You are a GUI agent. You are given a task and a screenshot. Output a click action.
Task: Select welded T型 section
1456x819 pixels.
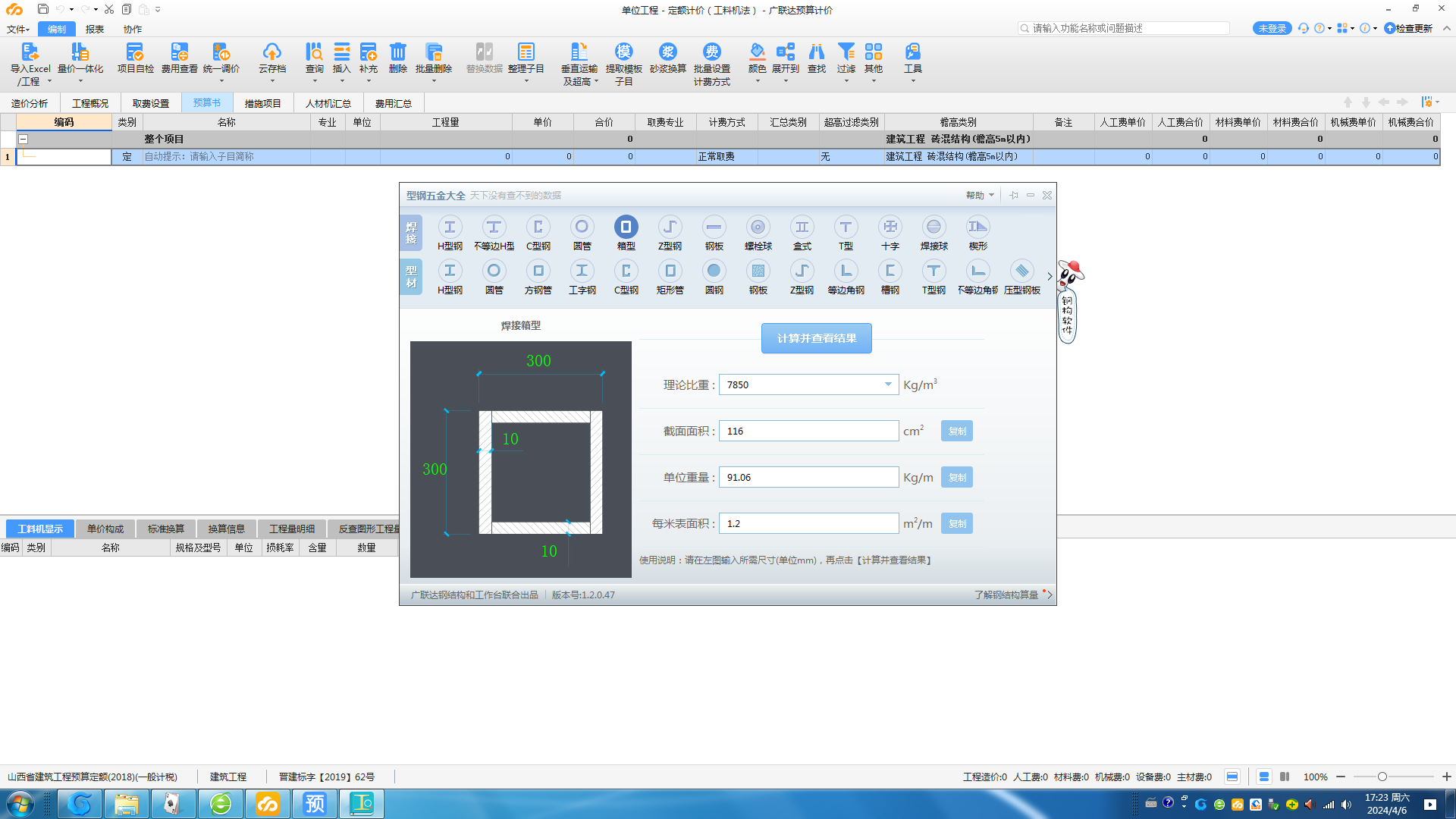pos(846,233)
